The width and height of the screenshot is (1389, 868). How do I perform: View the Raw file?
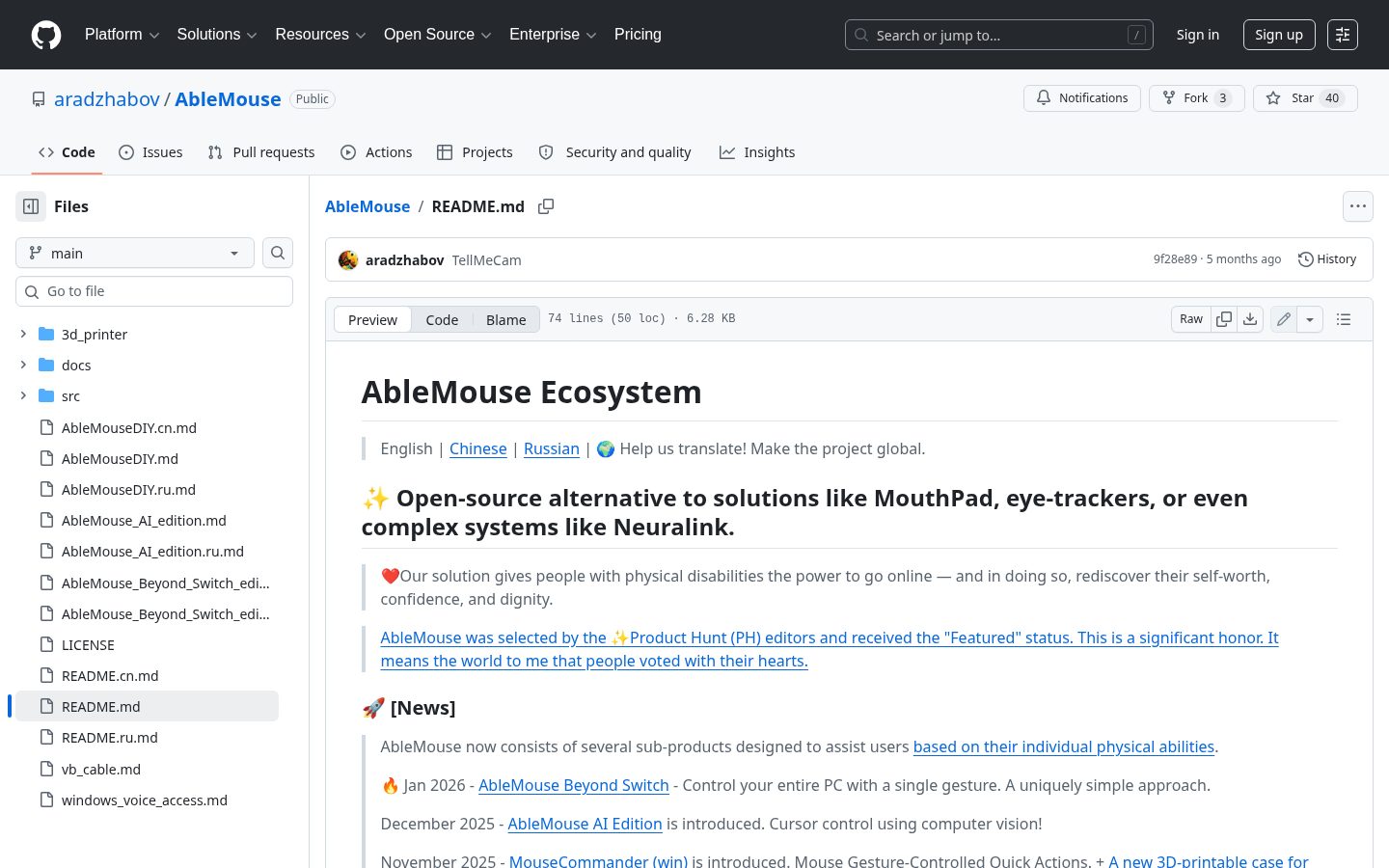[x=1191, y=319]
